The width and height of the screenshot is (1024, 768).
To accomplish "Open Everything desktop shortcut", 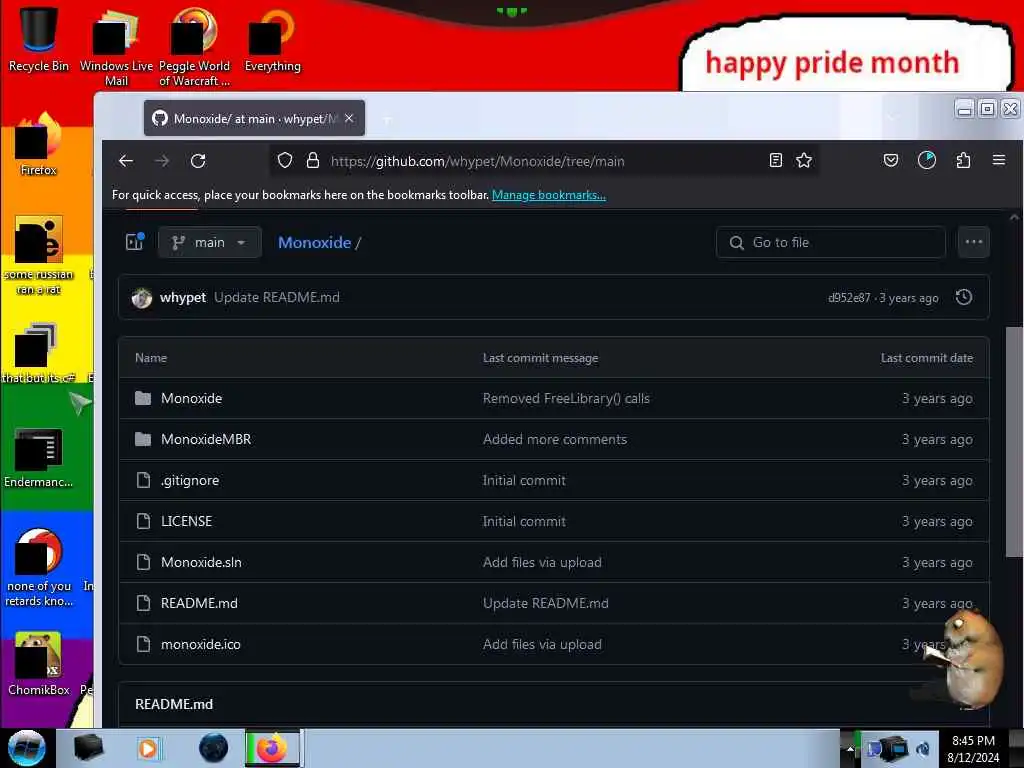I will coord(272,40).
